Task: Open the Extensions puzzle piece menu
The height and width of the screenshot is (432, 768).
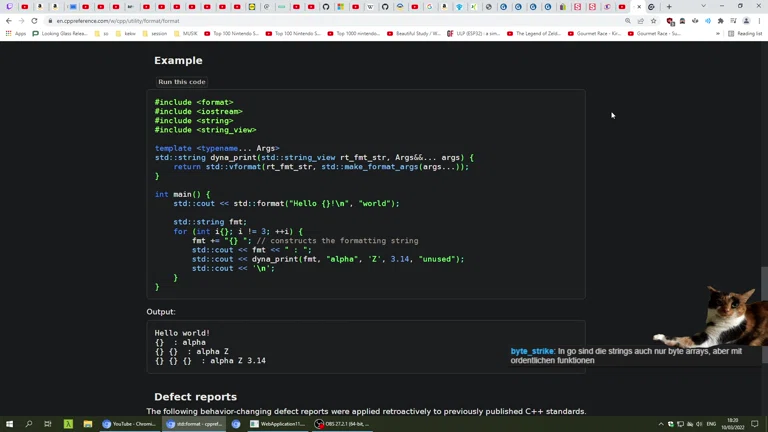Action: click(721, 20)
